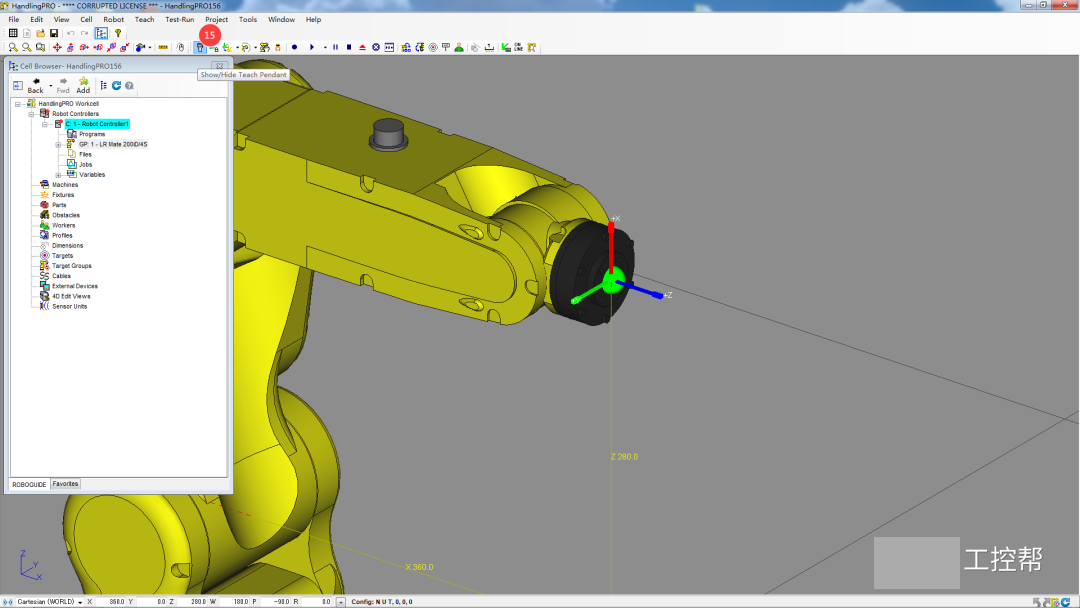Image resolution: width=1080 pixels, height=608 pixels.
Task: Click the Pause icon in run toolbar
Action: coord(335,47)
